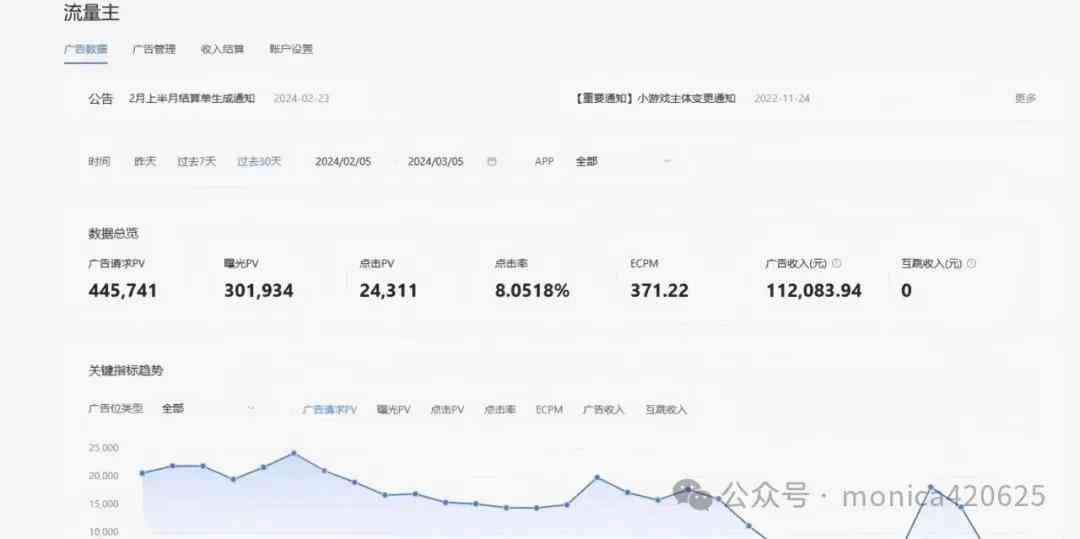Click the 互跳收入 value 0
The height and width of the screenshot is (539, 1080).
pyautogui.click(x=906, y=291)
